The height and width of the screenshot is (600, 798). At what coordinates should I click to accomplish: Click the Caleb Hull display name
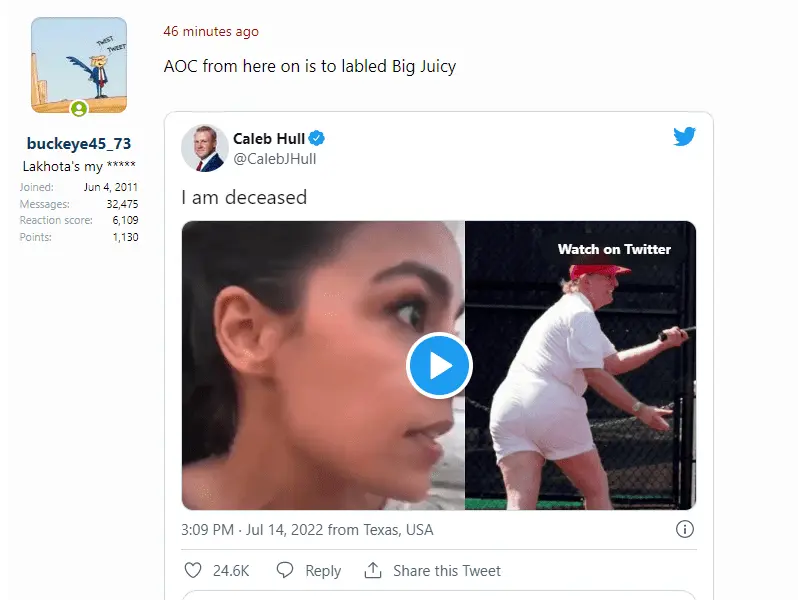(x=269, y=139)
